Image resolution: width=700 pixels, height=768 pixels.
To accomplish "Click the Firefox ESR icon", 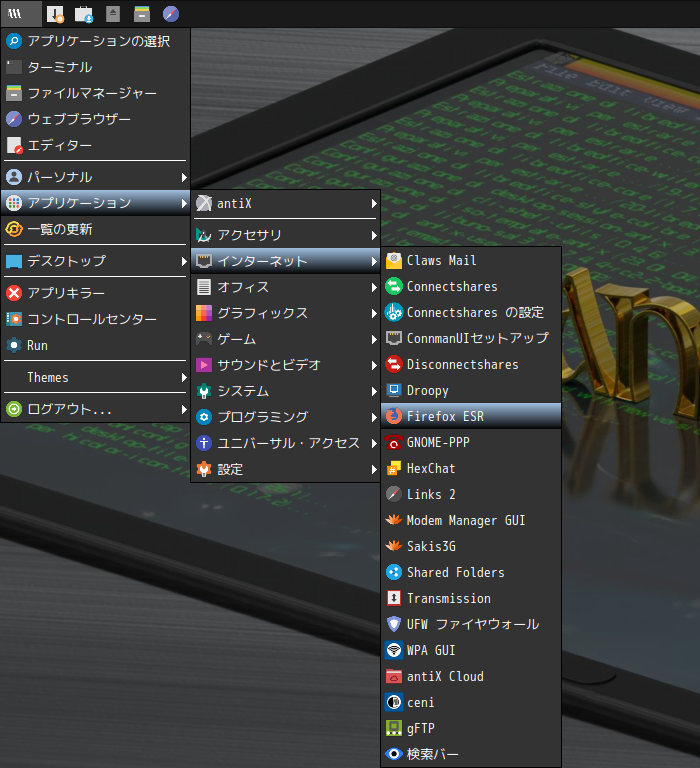I will tap(394, 416).
